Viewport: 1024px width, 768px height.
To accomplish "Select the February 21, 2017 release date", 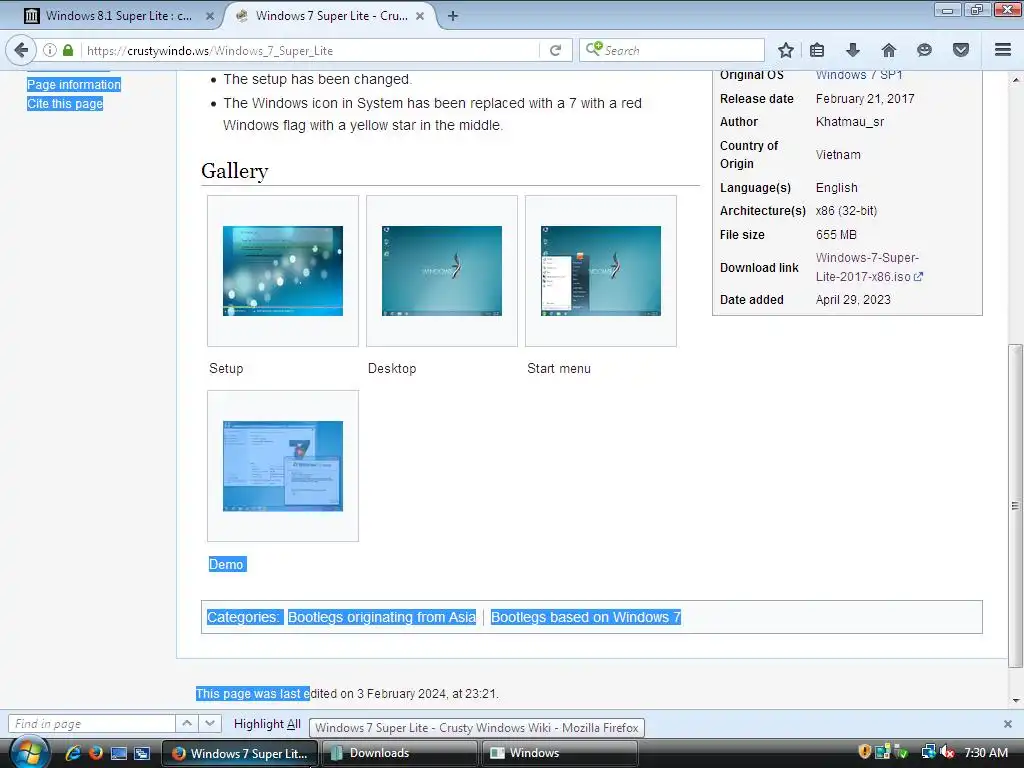I will pos(865,99).
